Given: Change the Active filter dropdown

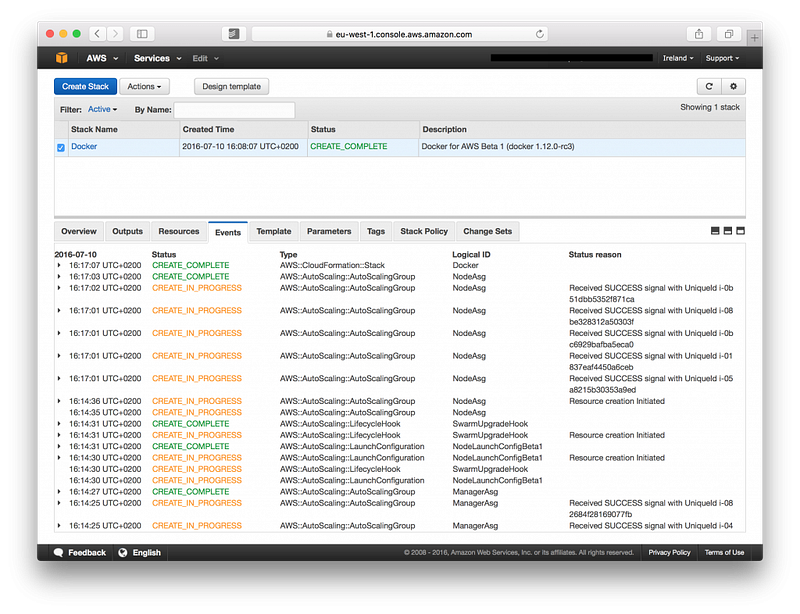Looking at the screenshot, I should 103,109.
